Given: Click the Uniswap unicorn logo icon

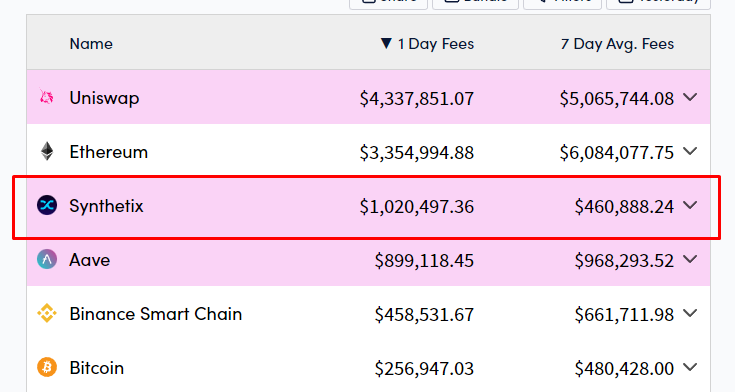Looking at the screenshot, I should click(x=46, y=97).
